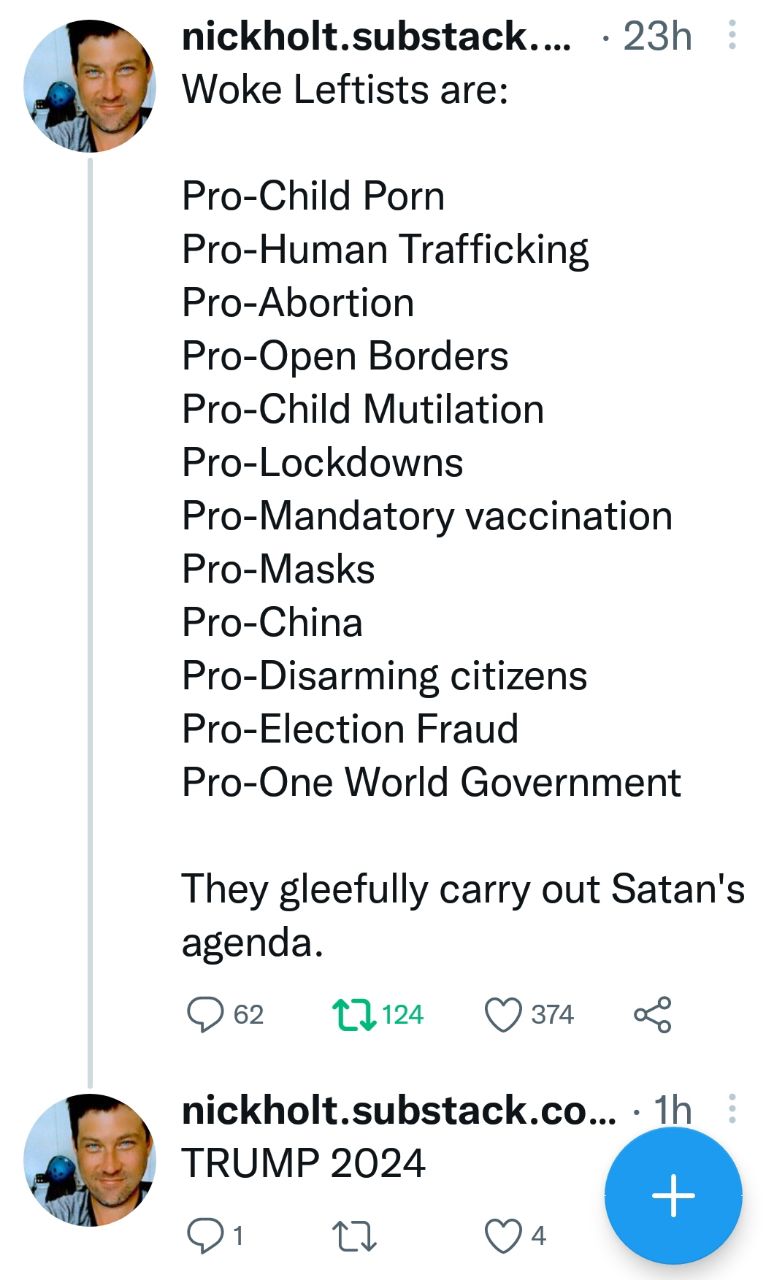Open more options on the 23h tweet
The width and height of the screenshot is (771, 1280).
(x=734, y=38)
